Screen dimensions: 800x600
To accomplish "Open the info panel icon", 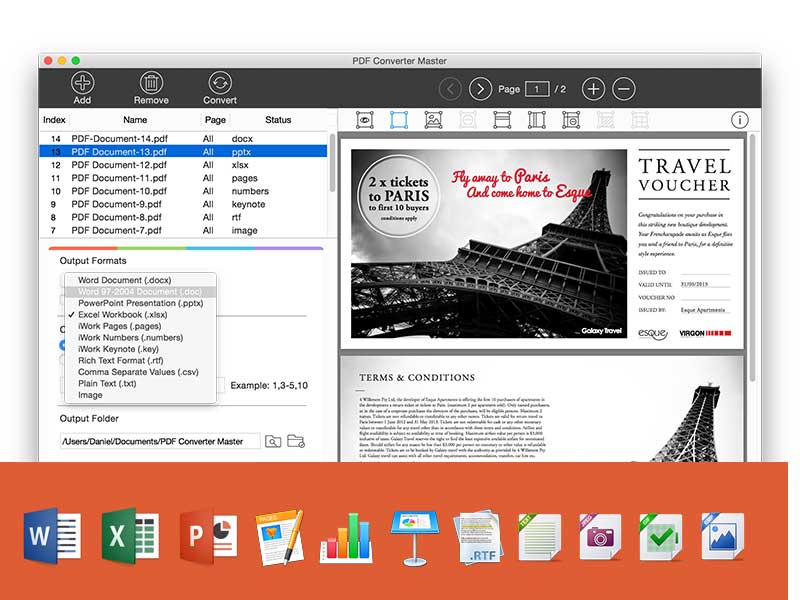I will (739, 120).
